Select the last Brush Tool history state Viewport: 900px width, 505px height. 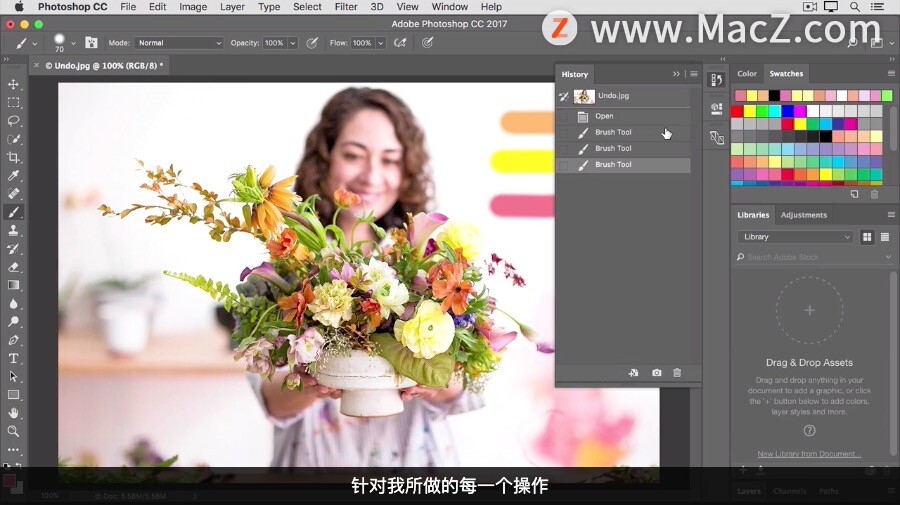pos(623,165)
